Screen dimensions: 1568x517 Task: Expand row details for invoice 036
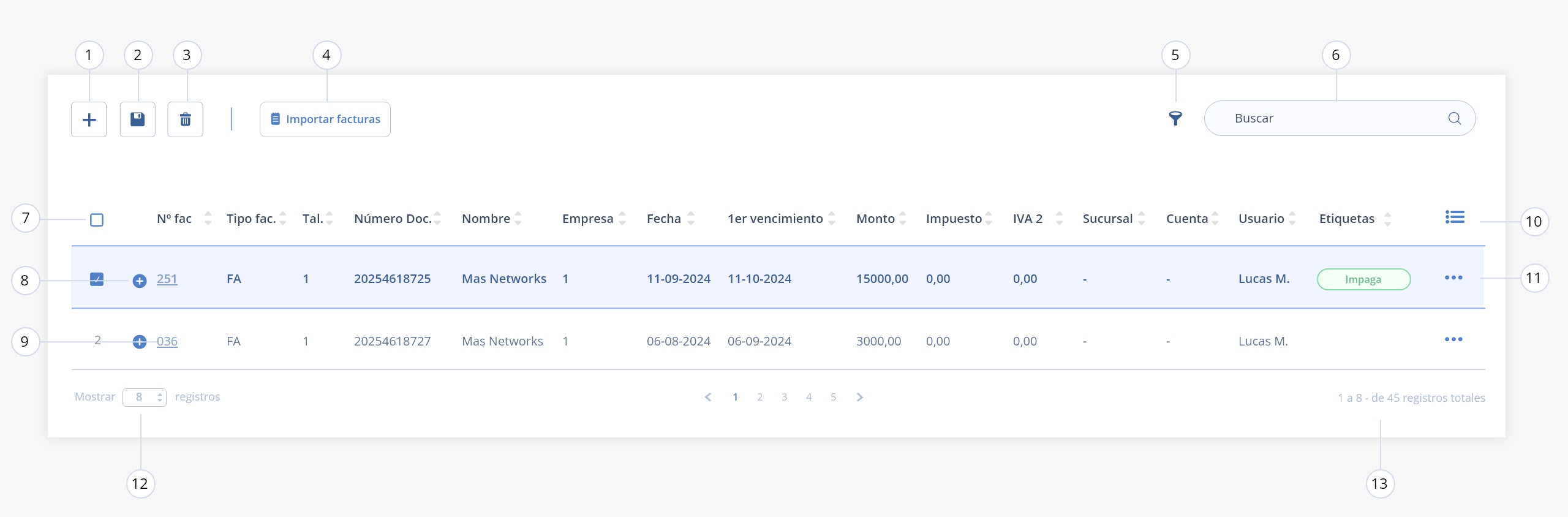click(140, 342)
